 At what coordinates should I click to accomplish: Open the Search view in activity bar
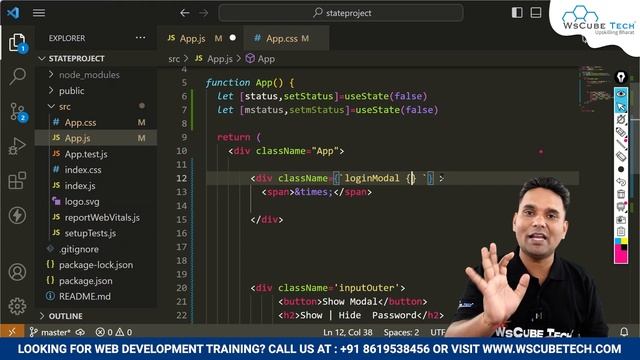click(x=17, y=76)
